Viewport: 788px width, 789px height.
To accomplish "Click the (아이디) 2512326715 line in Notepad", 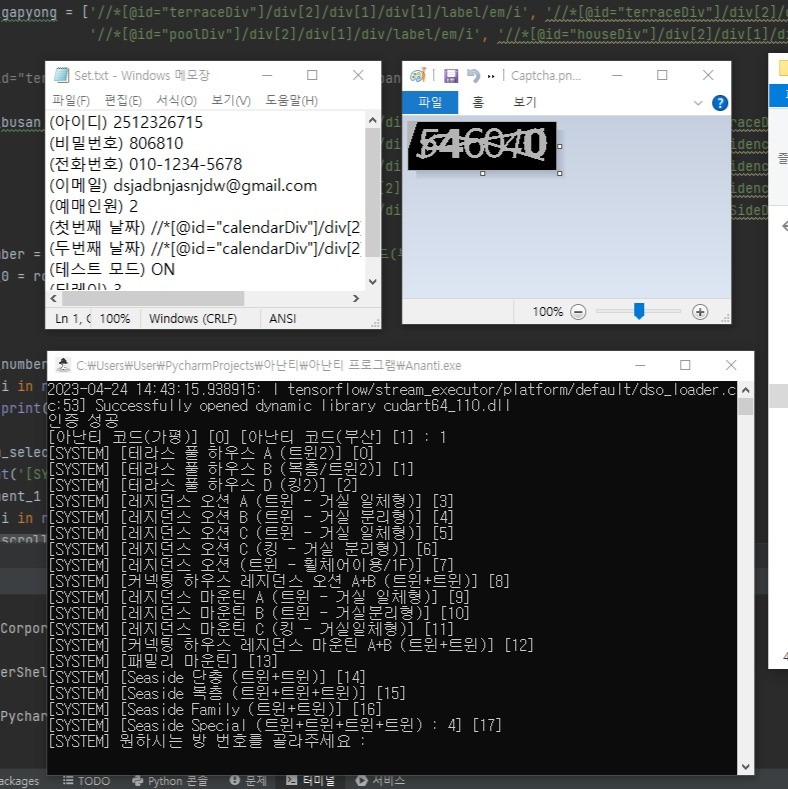I will tap(126, 122).
